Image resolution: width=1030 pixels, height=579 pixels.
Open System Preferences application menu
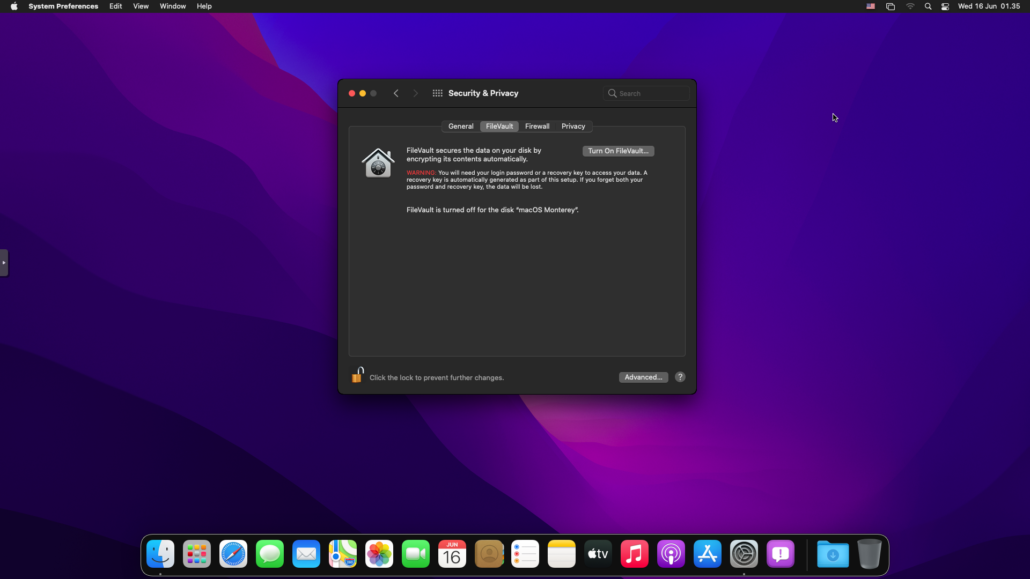63,6
